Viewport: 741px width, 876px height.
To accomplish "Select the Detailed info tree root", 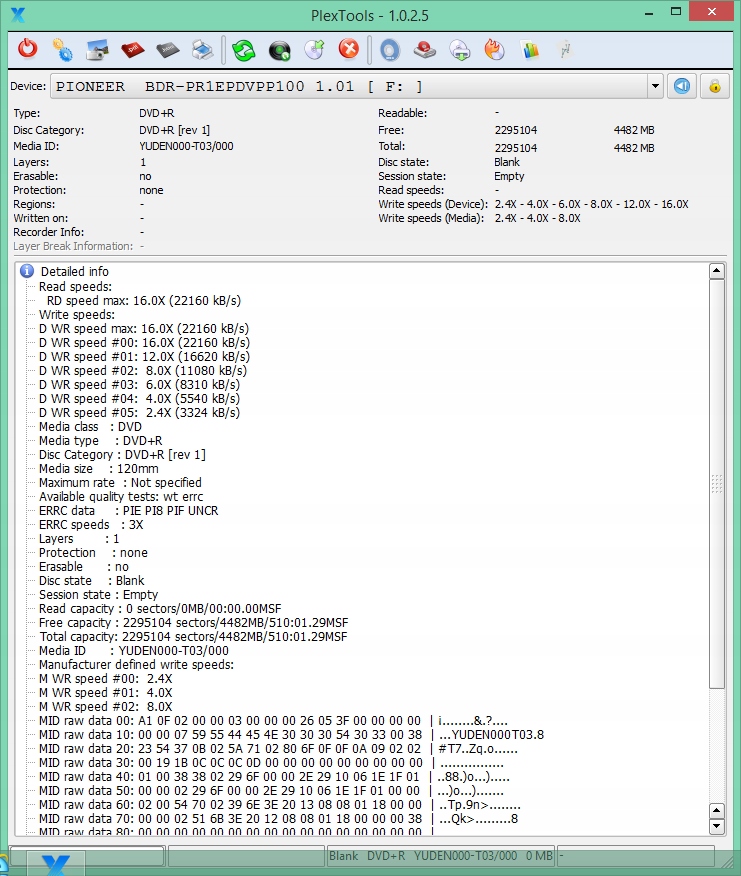I will 75,272.
